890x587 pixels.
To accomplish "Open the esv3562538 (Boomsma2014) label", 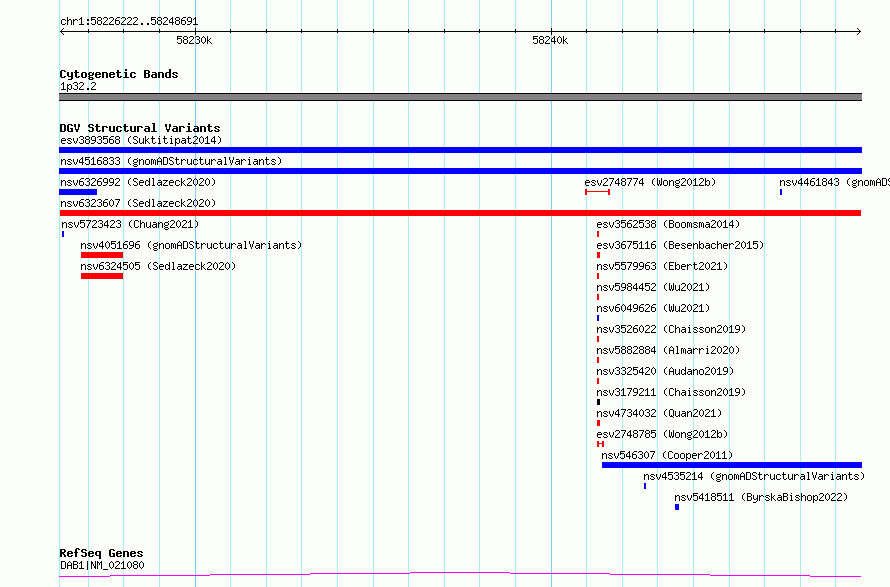I will click(x=668, y=224).
